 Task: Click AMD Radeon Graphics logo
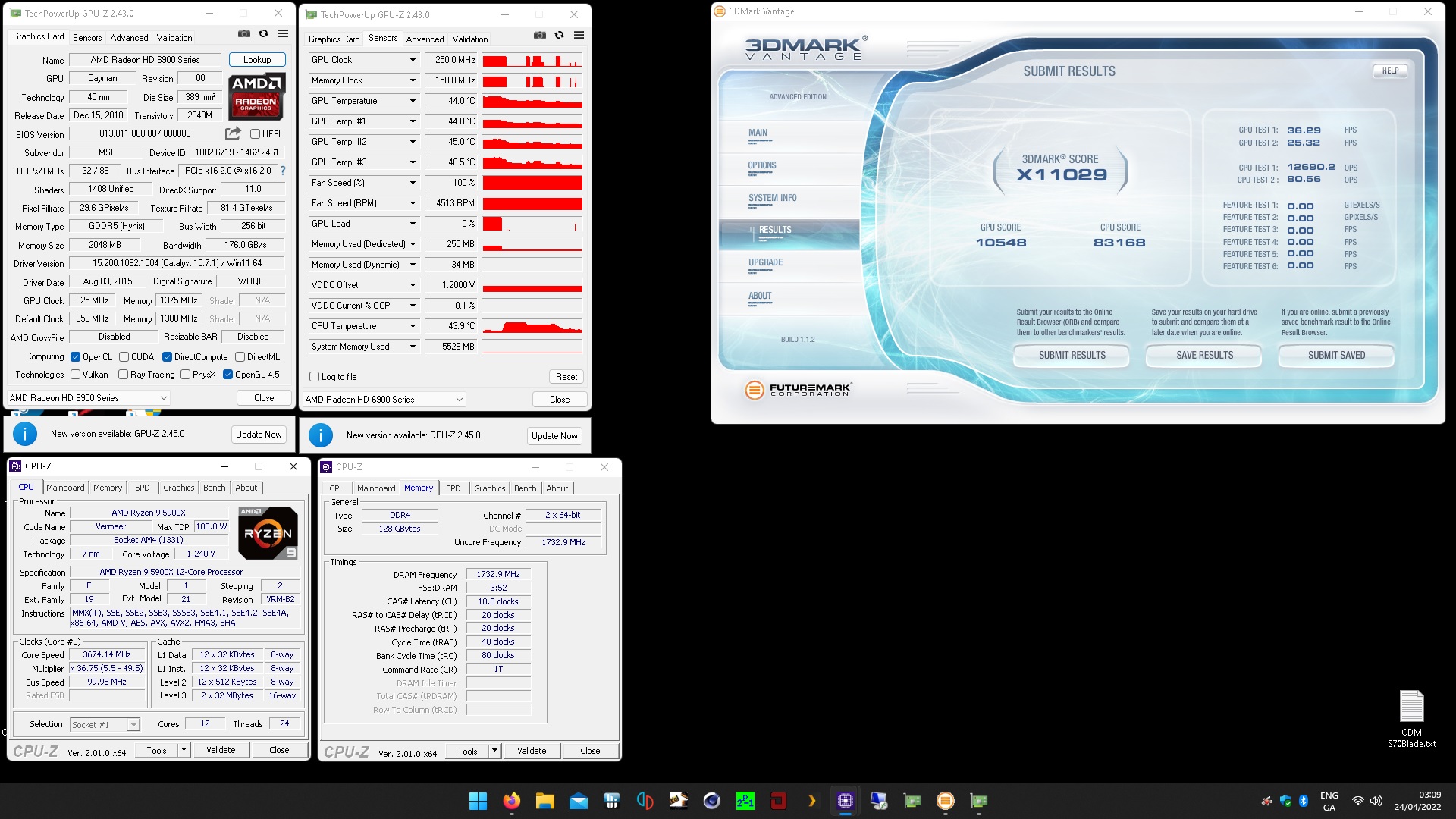coord(256,97)
